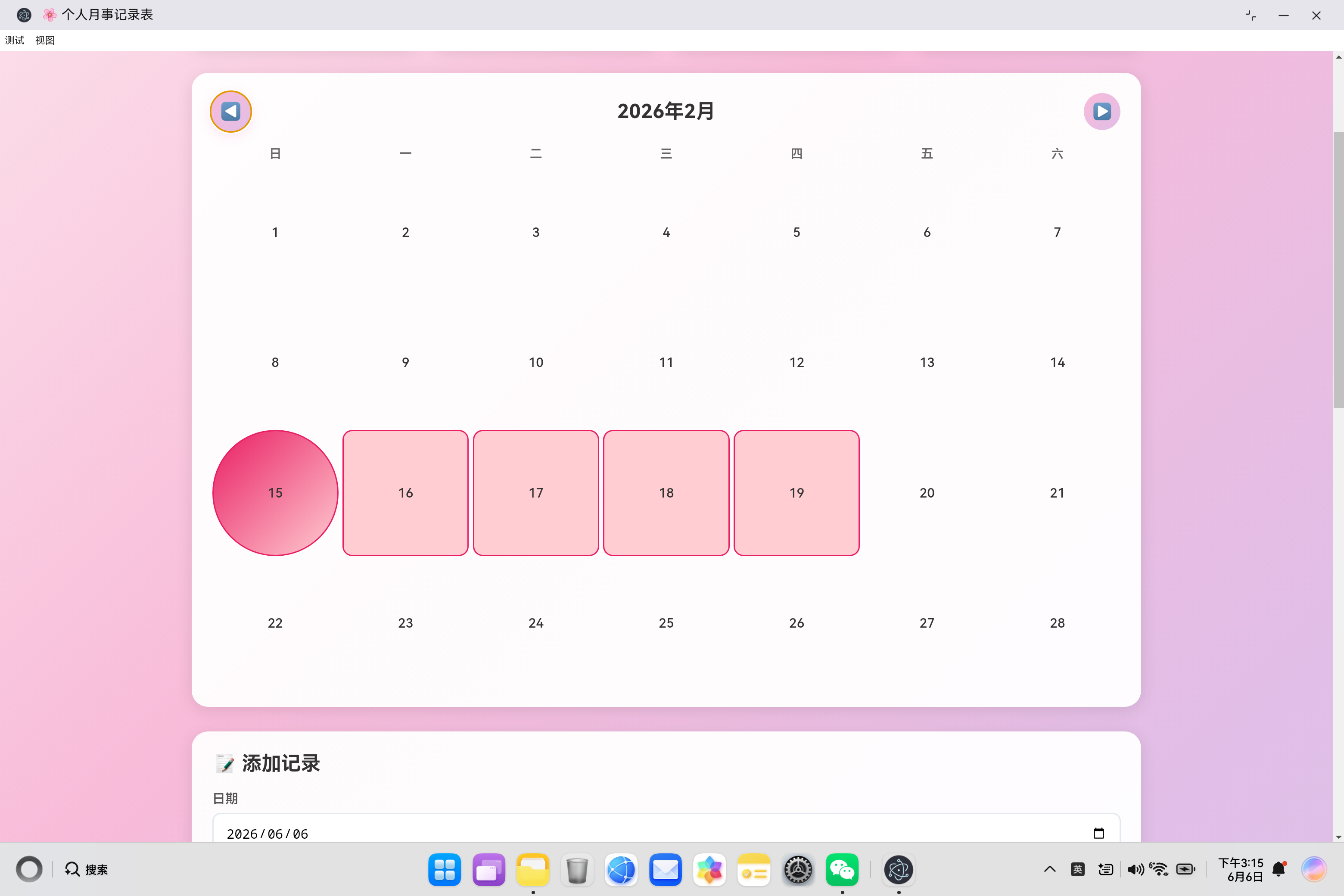This screenshot has height=896, width=1344.
Task: Open the colorful photos app icon
Action: tap(709, 869)
